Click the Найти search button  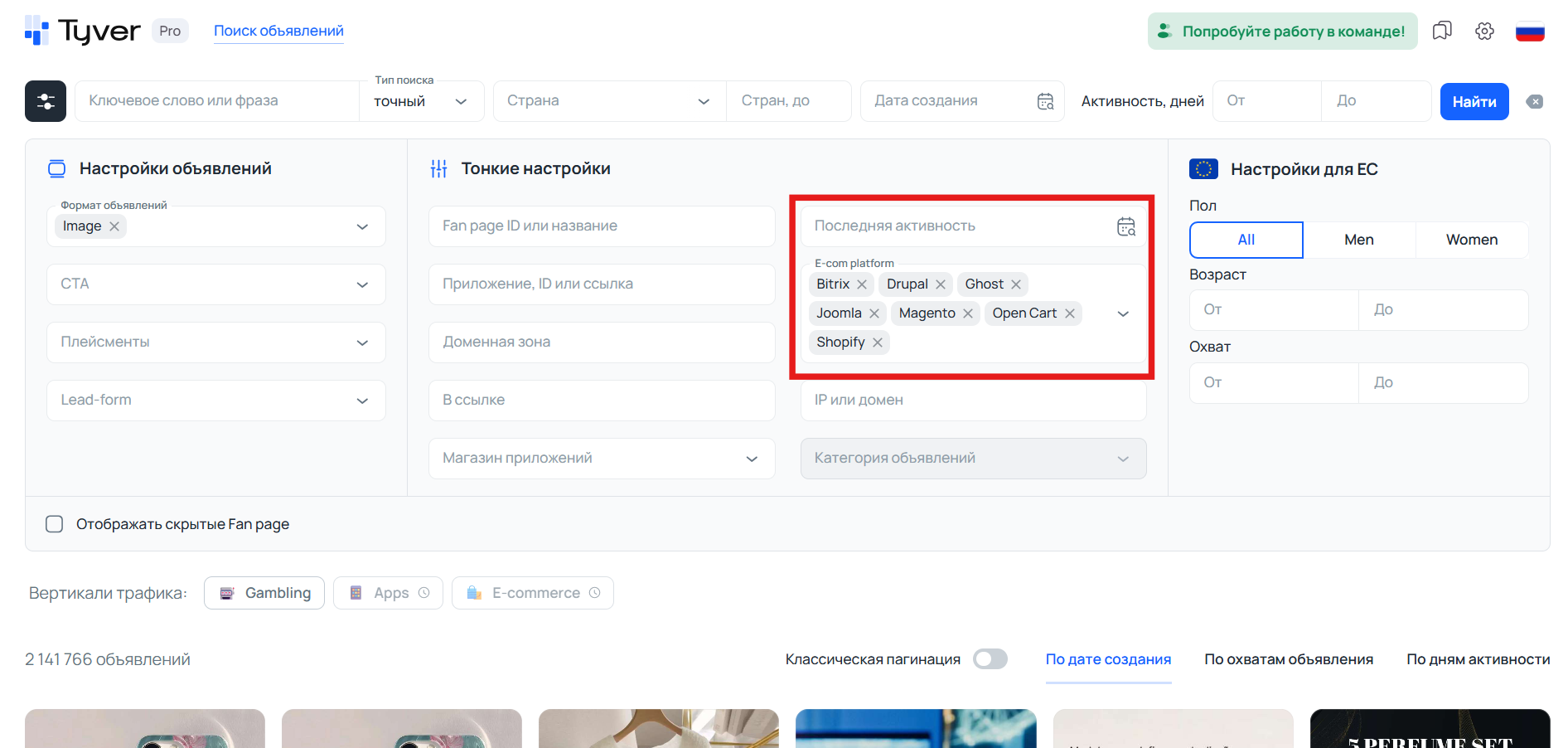(x=1474, y=100)
